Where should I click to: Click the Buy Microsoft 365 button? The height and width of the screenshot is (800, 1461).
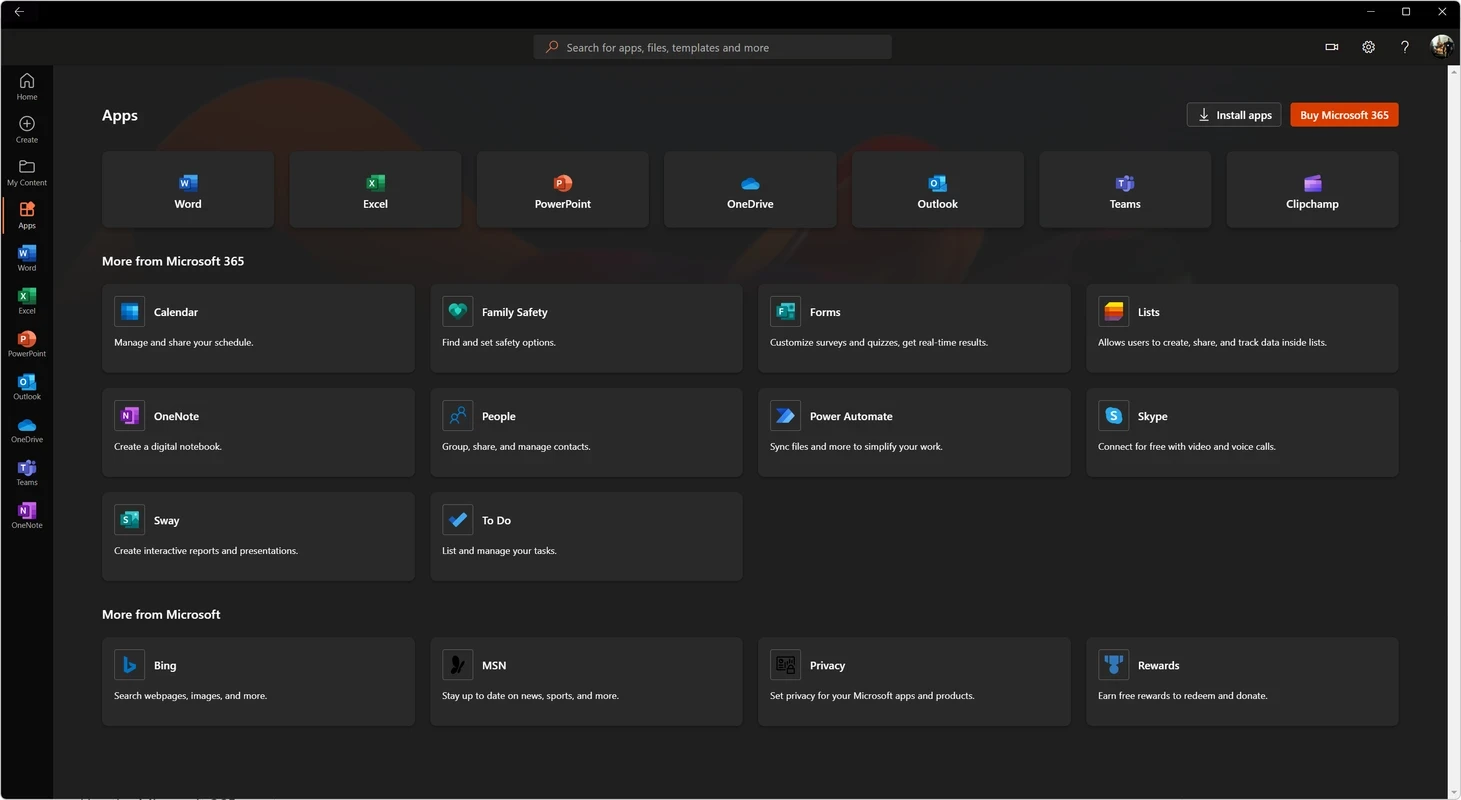[1344, 115]
